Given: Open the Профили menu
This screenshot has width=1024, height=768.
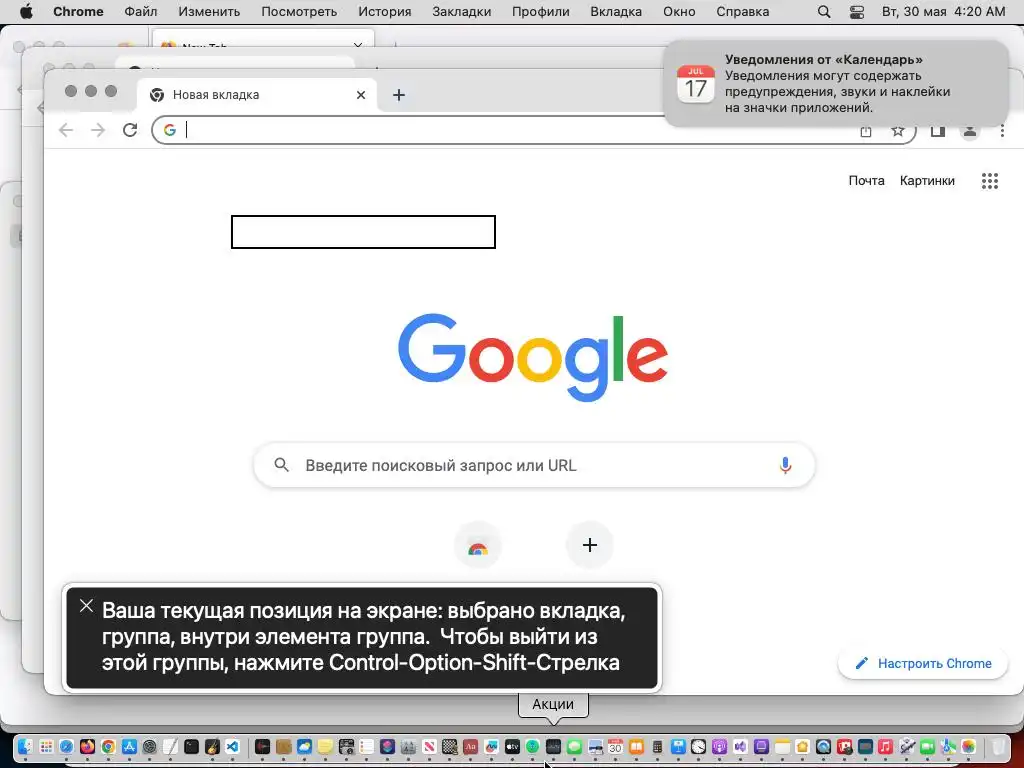Looking at the screenshot, I should pyautogui.click(x=541, y=12).
